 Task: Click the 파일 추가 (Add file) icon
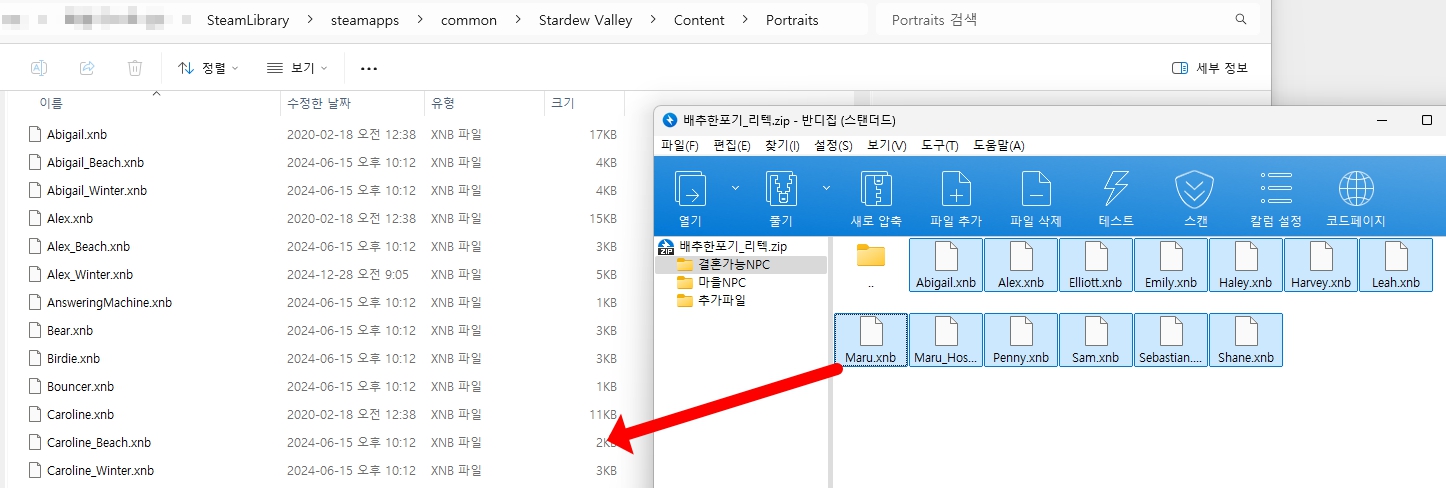pos(955,189)
